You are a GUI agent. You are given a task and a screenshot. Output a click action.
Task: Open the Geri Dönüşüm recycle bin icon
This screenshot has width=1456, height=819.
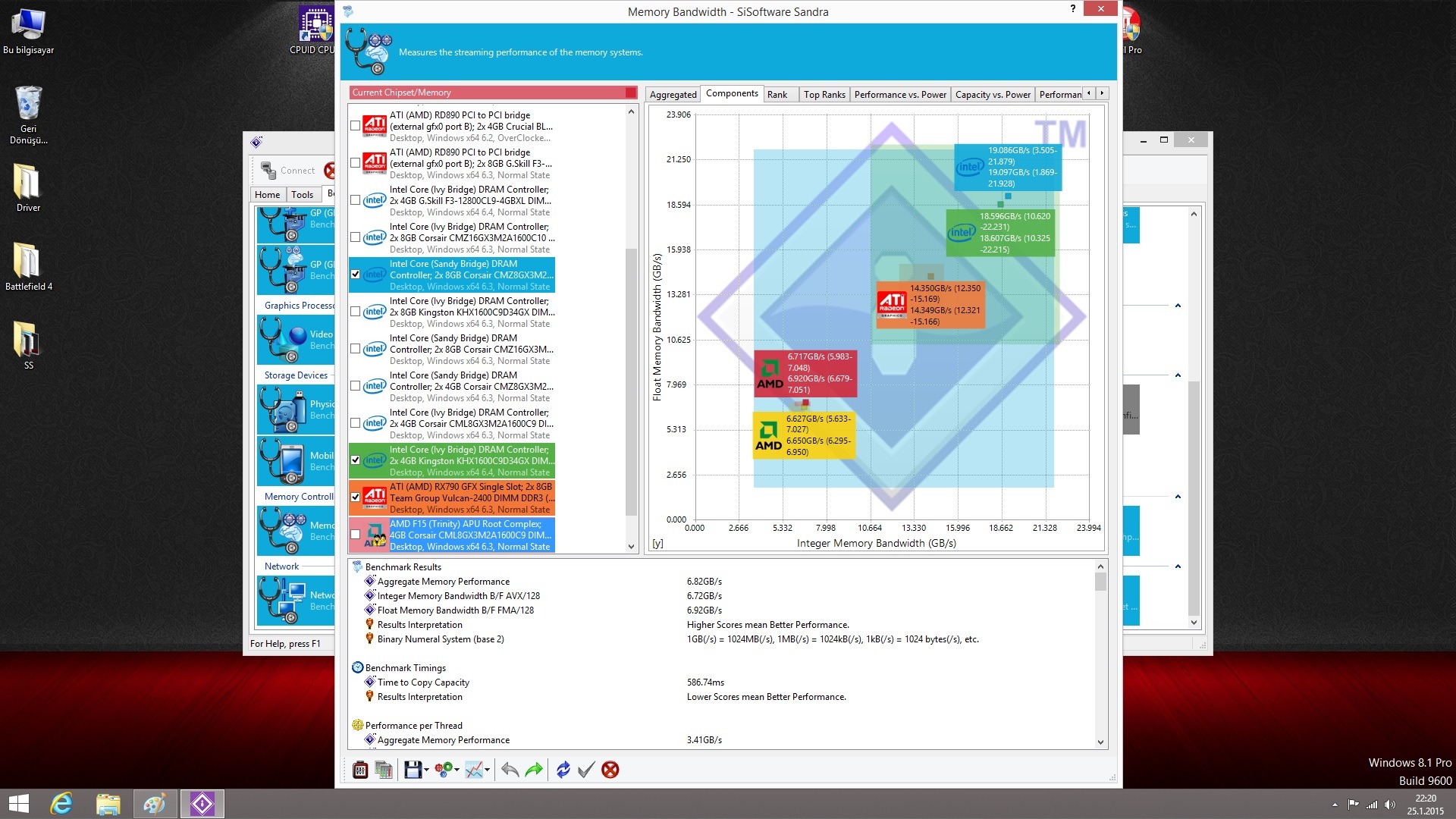(x=28, y=114)
